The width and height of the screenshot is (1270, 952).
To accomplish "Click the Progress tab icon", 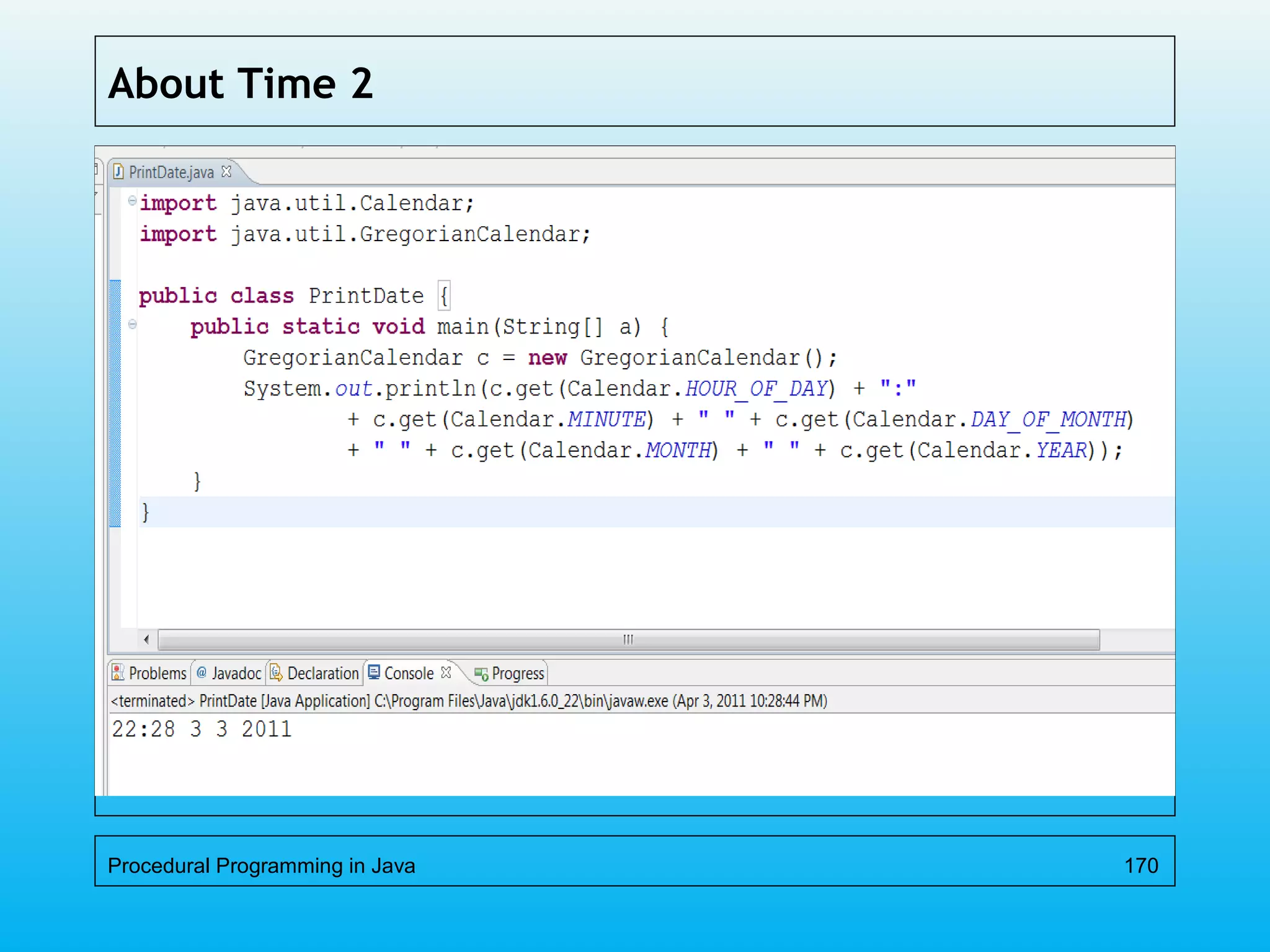I will click(481, 674).
